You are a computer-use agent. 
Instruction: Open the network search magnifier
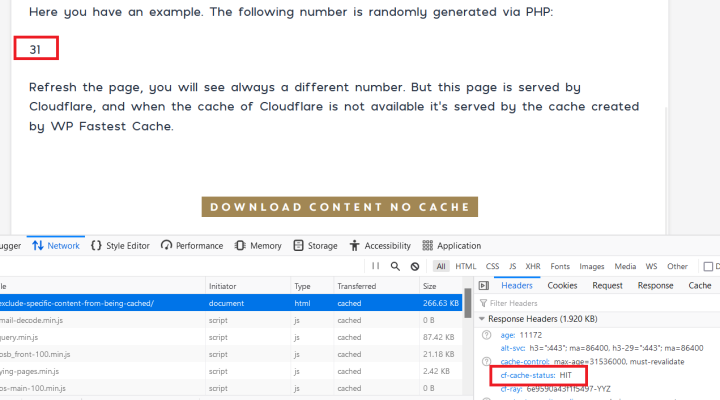pos(395,266)
